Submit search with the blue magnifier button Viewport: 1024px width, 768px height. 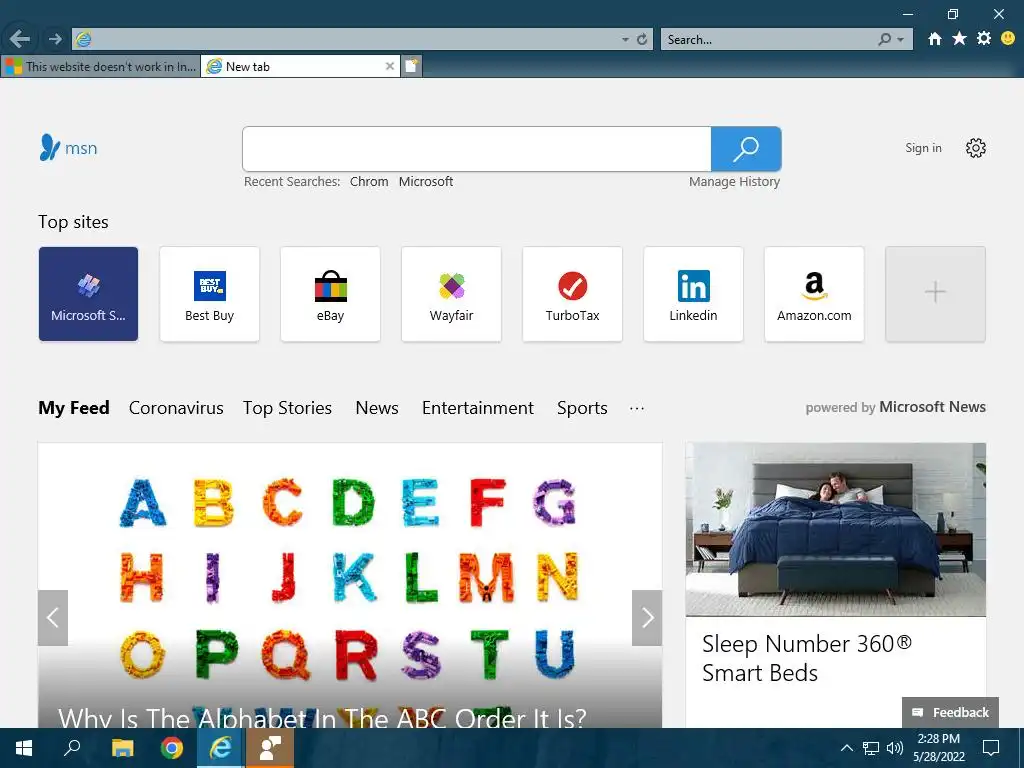[x=746, y=149]
